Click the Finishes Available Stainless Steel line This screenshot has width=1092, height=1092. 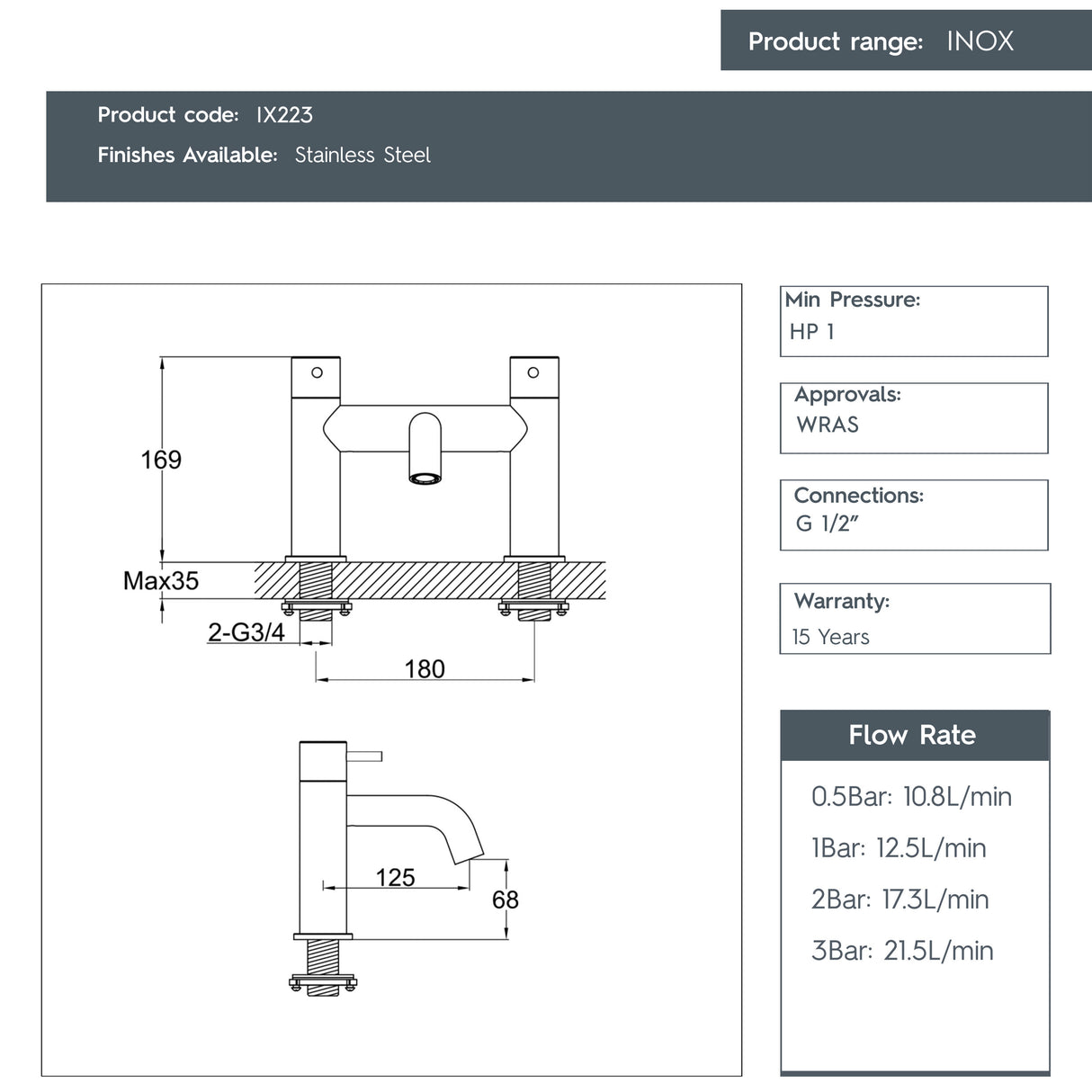click(264, 155)
